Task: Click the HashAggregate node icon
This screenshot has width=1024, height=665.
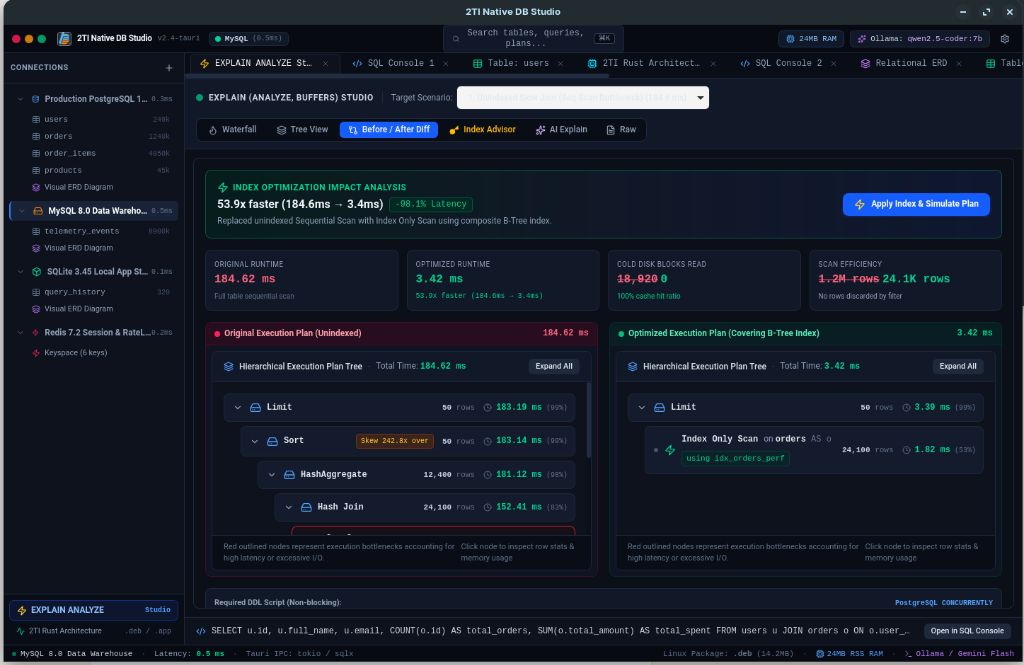Action: (x=289, y=475)
